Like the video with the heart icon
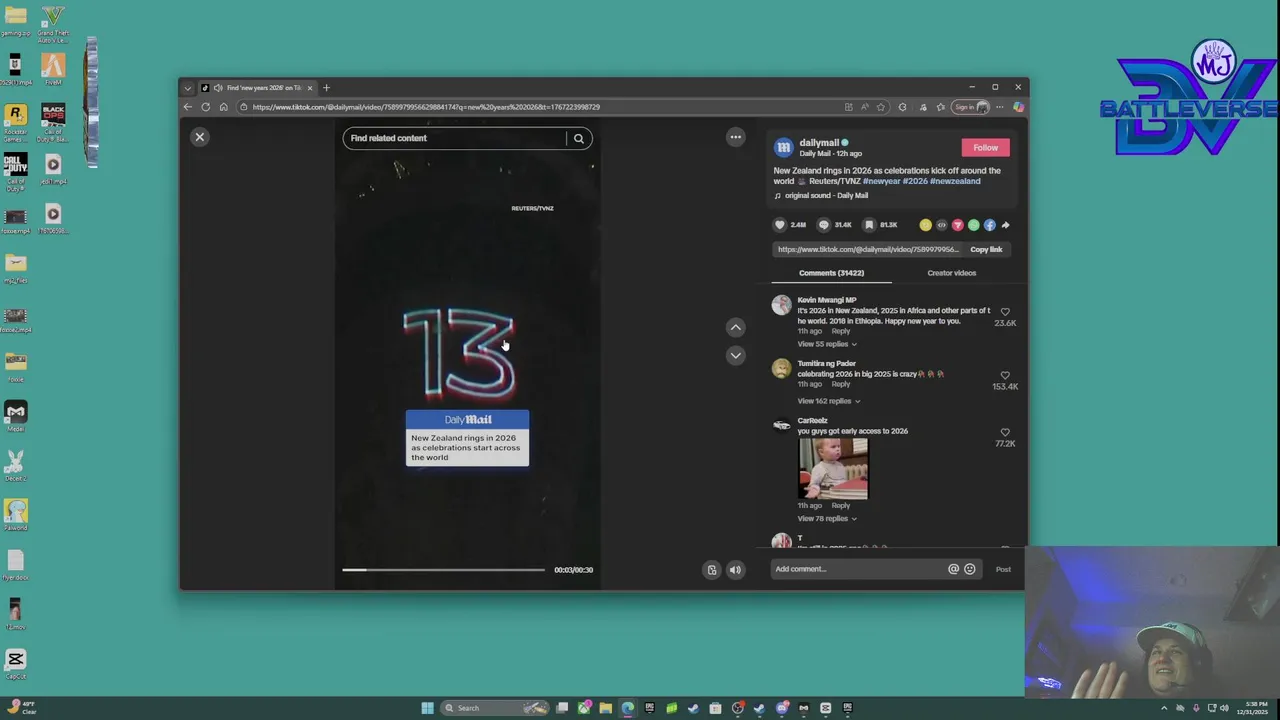The width and height of the screenshot is (1280, 720). [x=780, y=225]
